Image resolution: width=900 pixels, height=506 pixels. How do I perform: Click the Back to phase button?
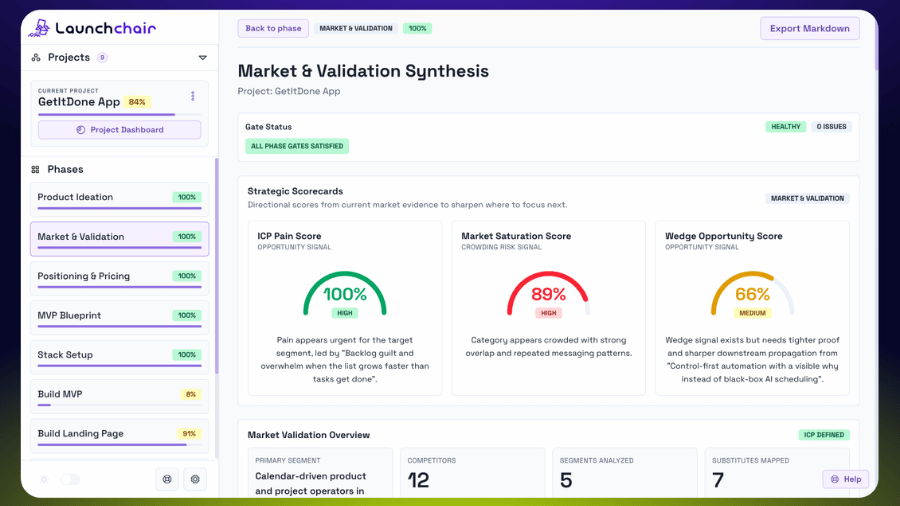tap(273, 28)
